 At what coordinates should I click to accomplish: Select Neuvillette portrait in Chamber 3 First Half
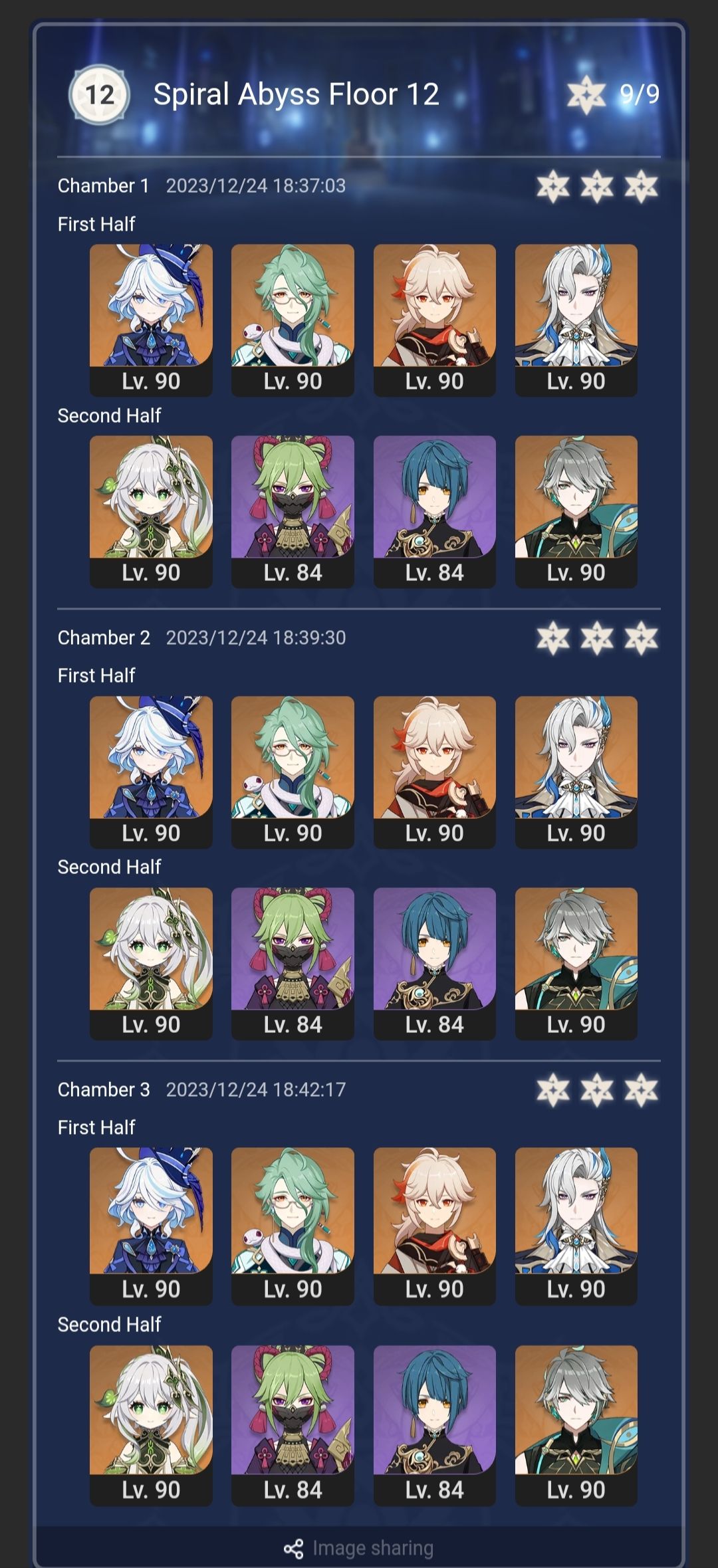[x=576, y=1226]
